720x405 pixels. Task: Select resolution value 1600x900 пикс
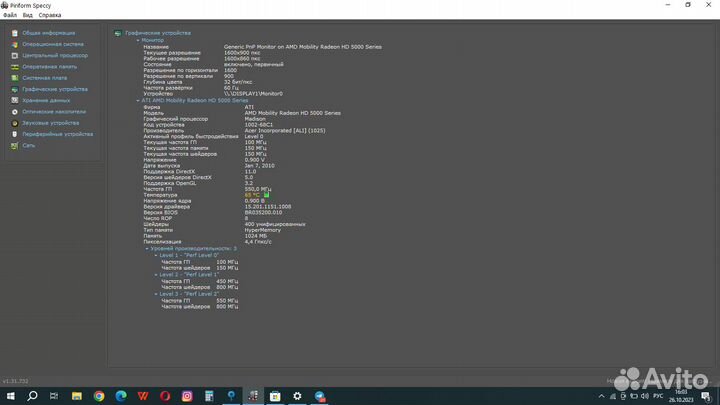coord(242,53)
